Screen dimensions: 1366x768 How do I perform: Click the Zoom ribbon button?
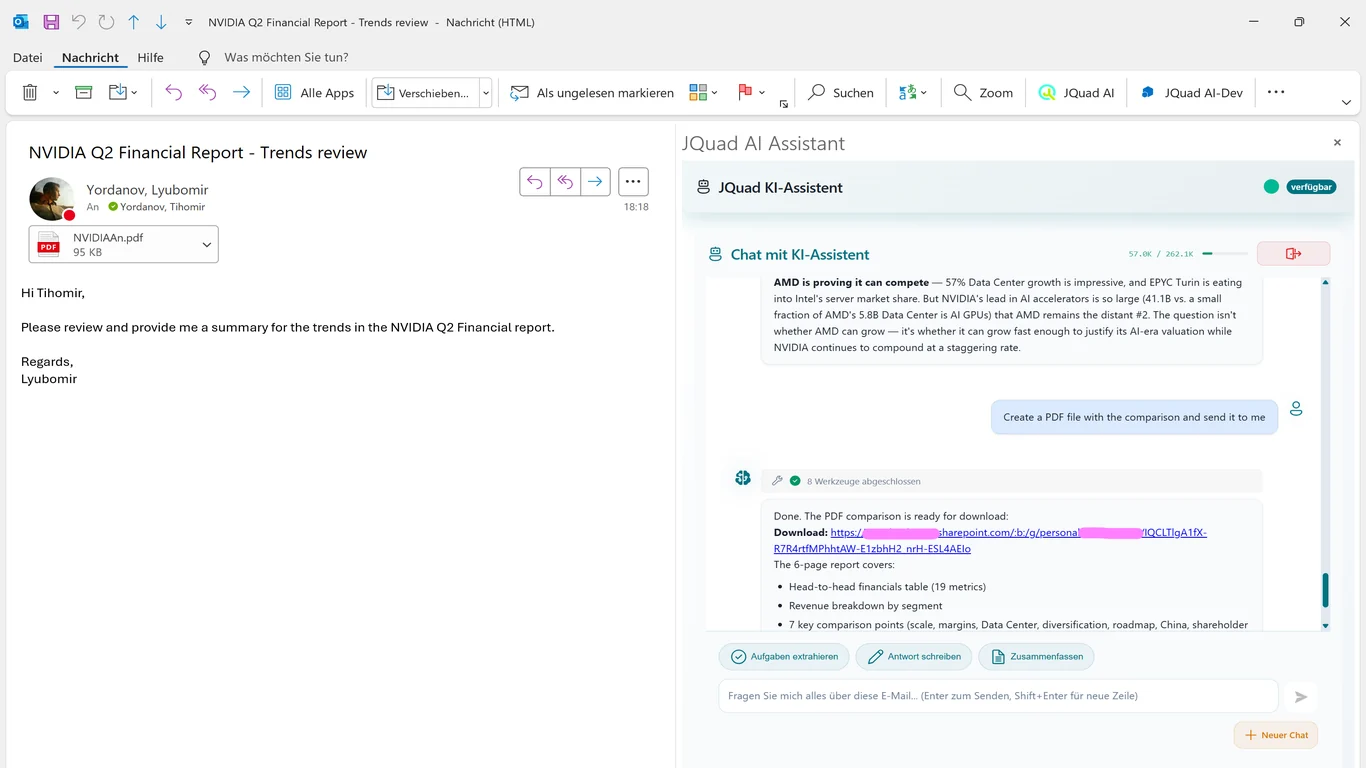(983, 92)
